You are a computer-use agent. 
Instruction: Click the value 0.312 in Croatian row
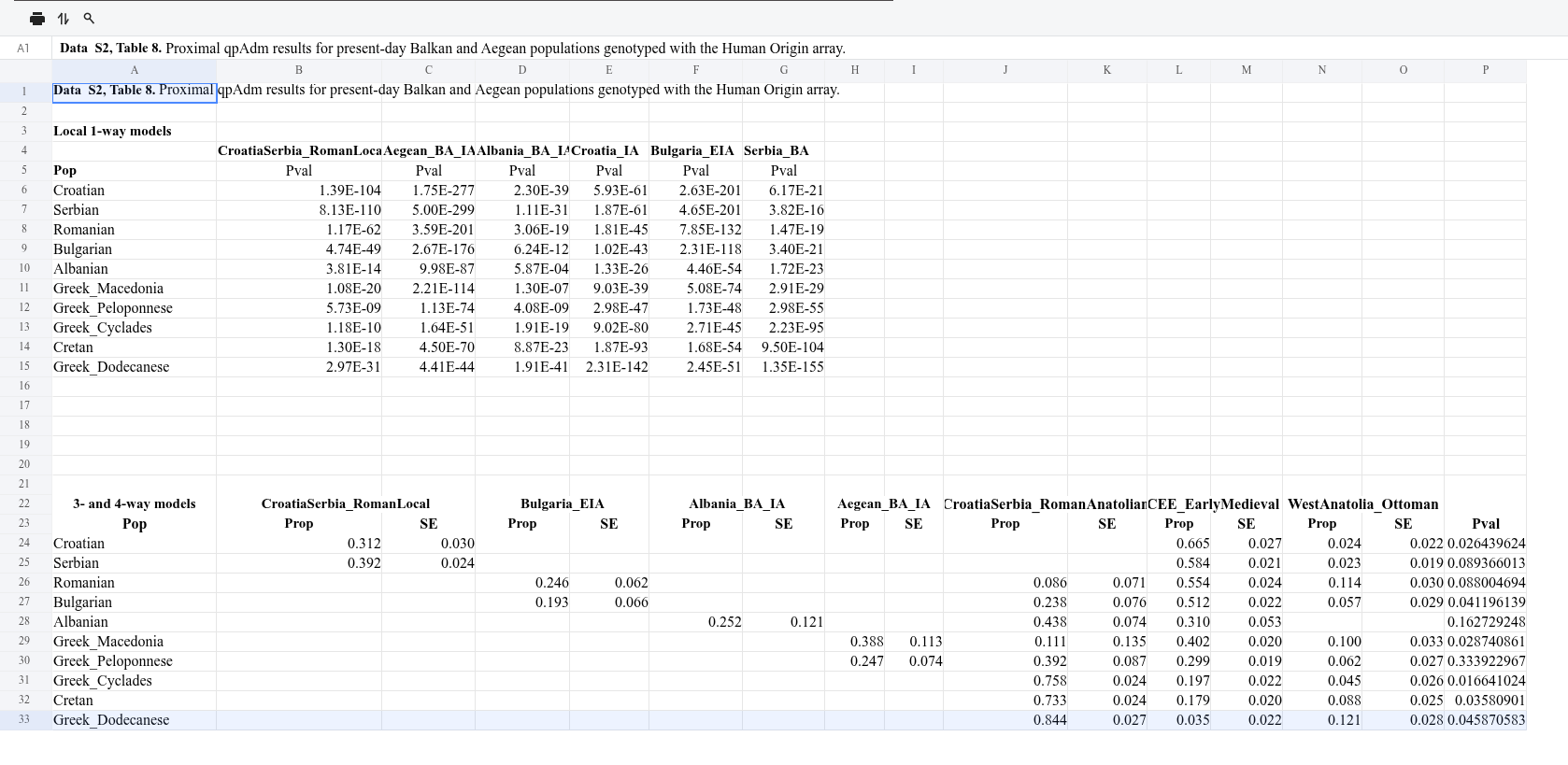(x=364, y=543)
